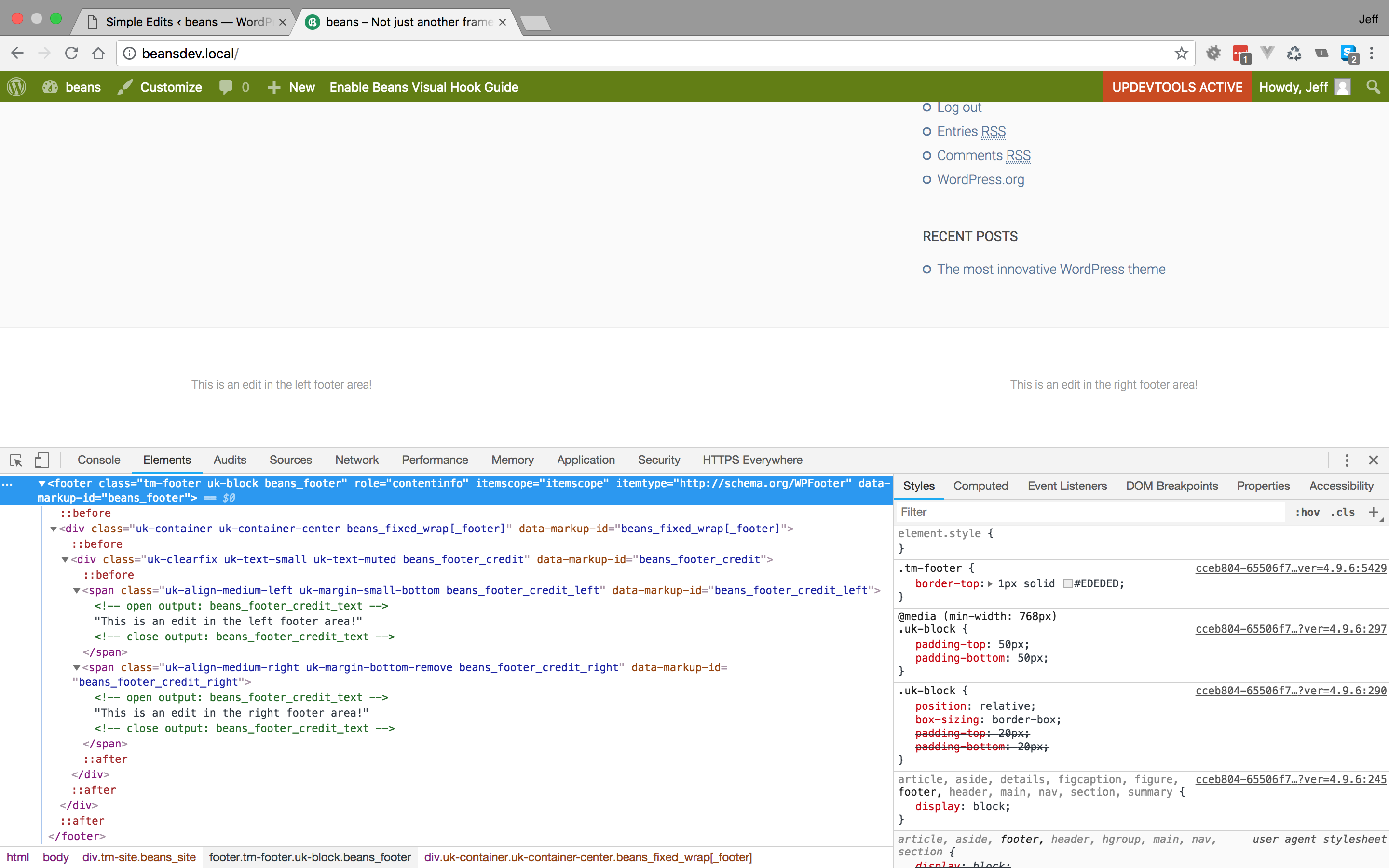Image resolution: width=1389 pixels, height=868 pixels.
Task: Click the Inspect element cursor icon
Action: [15, 460]
